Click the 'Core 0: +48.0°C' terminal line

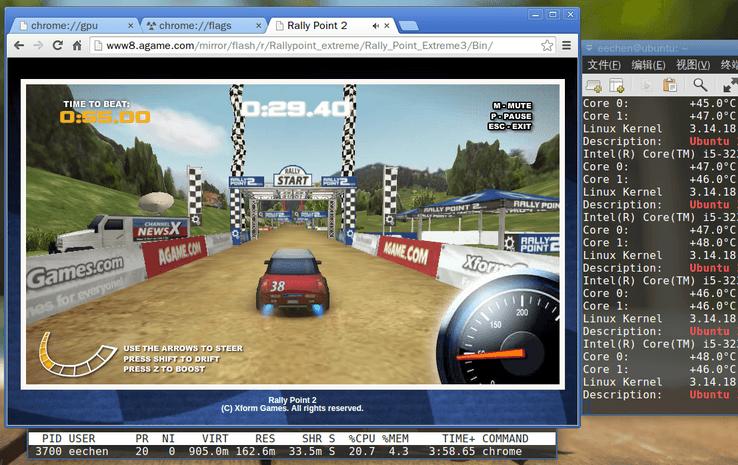659,357
